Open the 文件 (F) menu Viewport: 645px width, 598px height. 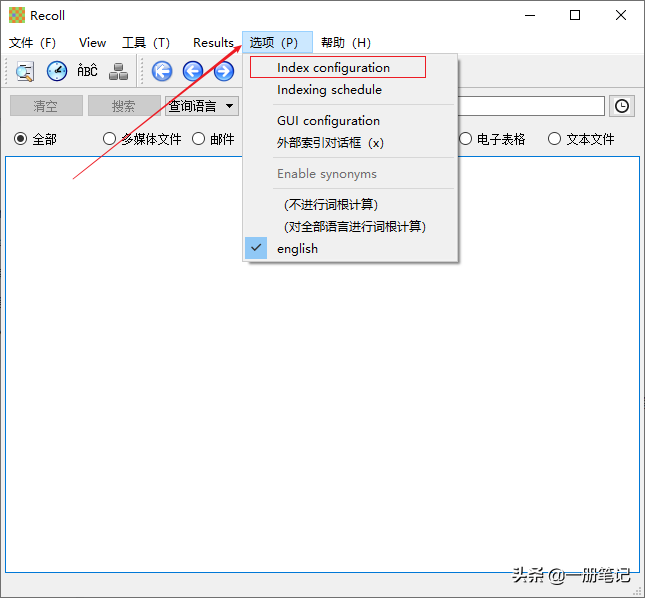(32, 42)
